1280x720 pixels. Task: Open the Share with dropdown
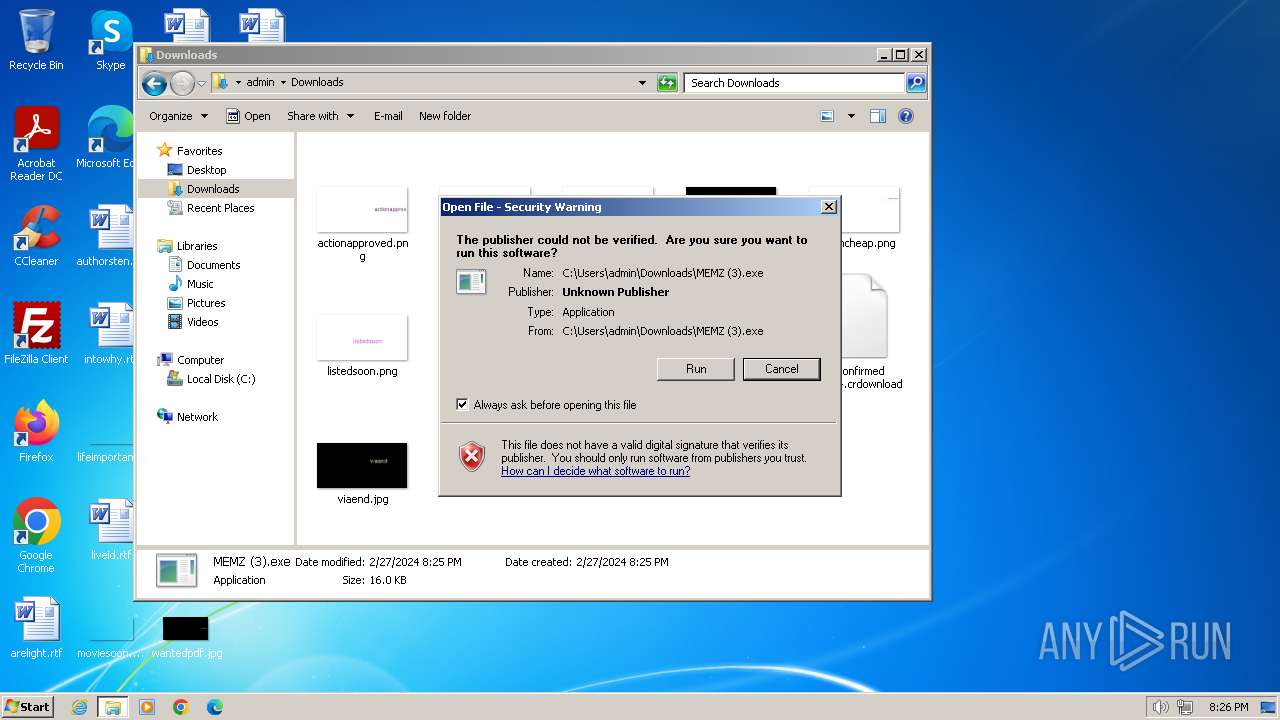[x=321, y=116]
